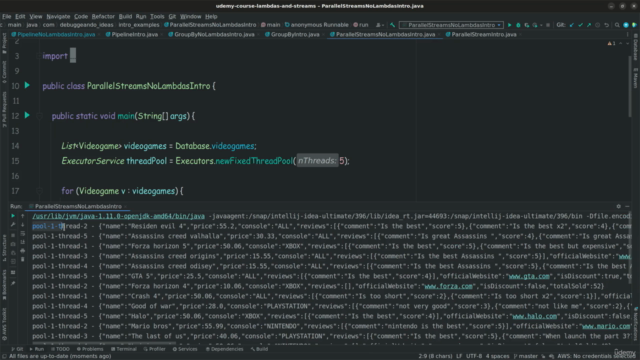Change UTF-8 file encoding in status bar
The height and width of the screenshot is (360, 640).
click(x=473, y=356)
